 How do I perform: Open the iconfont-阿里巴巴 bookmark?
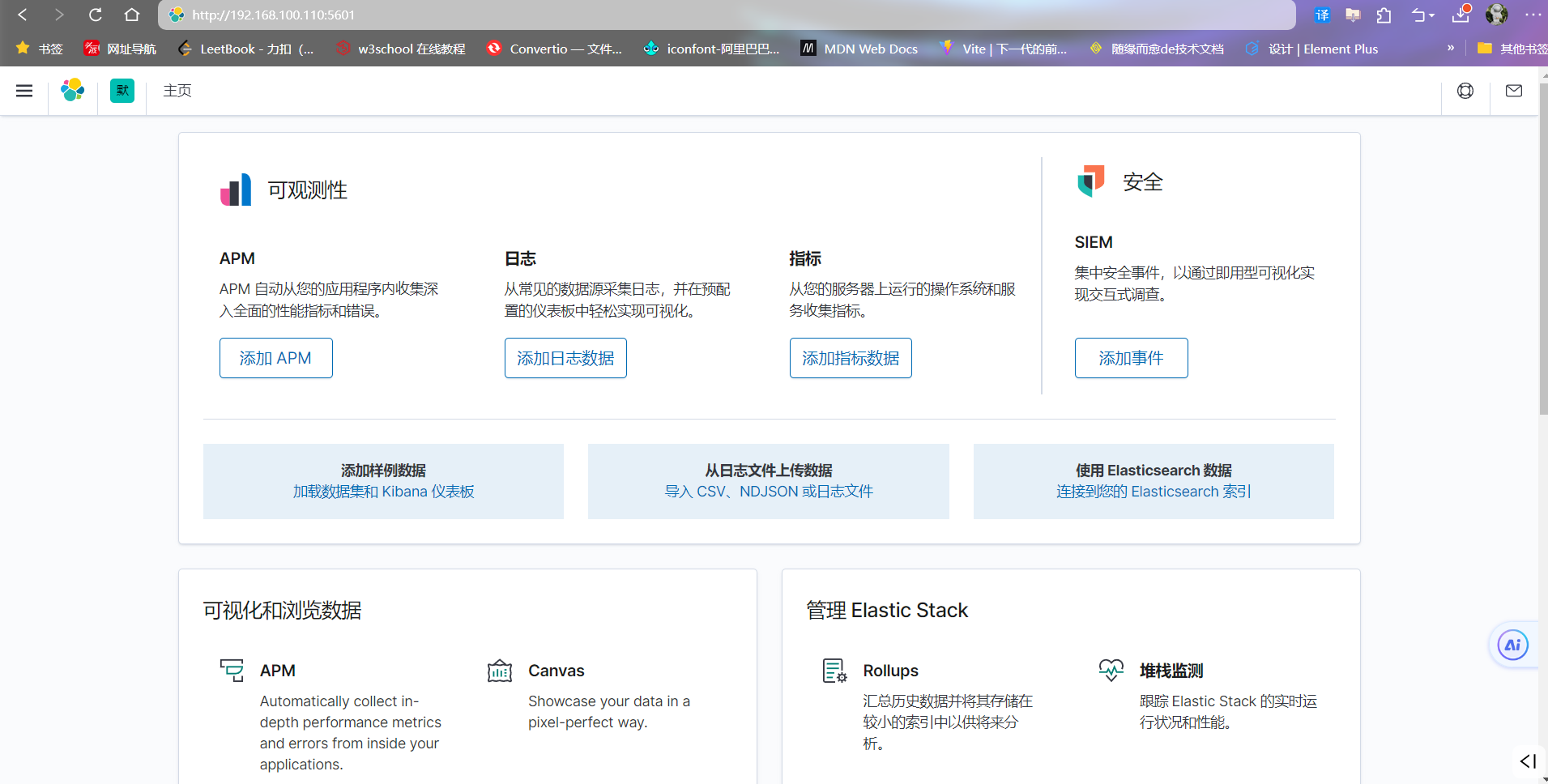(711, 49)
